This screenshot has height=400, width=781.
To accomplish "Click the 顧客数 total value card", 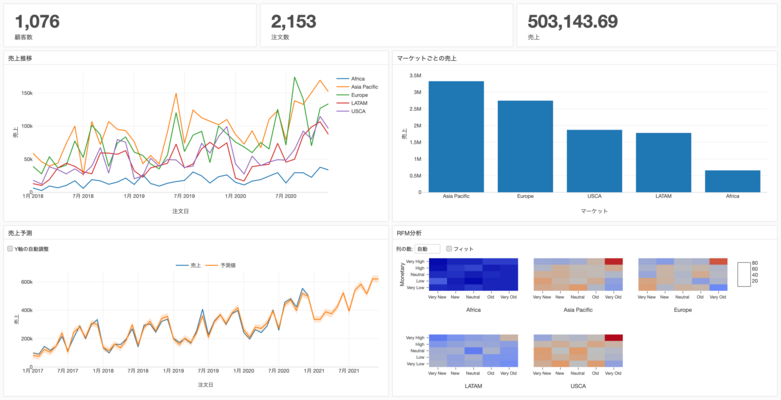I will (128, 24).
